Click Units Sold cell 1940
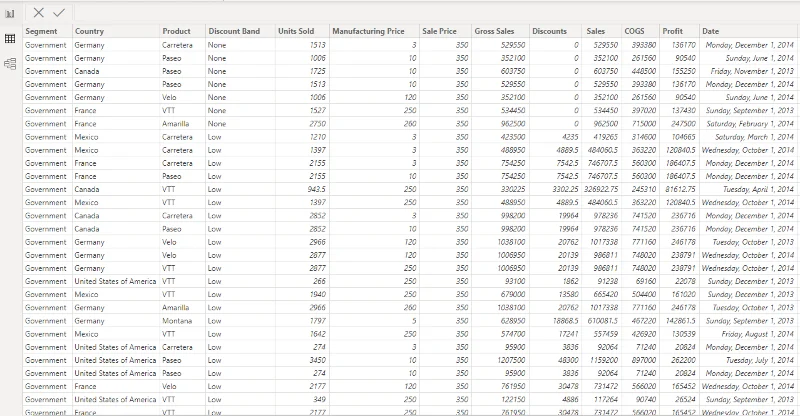Image resolution: width=800 pixels, height=416 pixels. pyautogui.click(x=317, y=295)
